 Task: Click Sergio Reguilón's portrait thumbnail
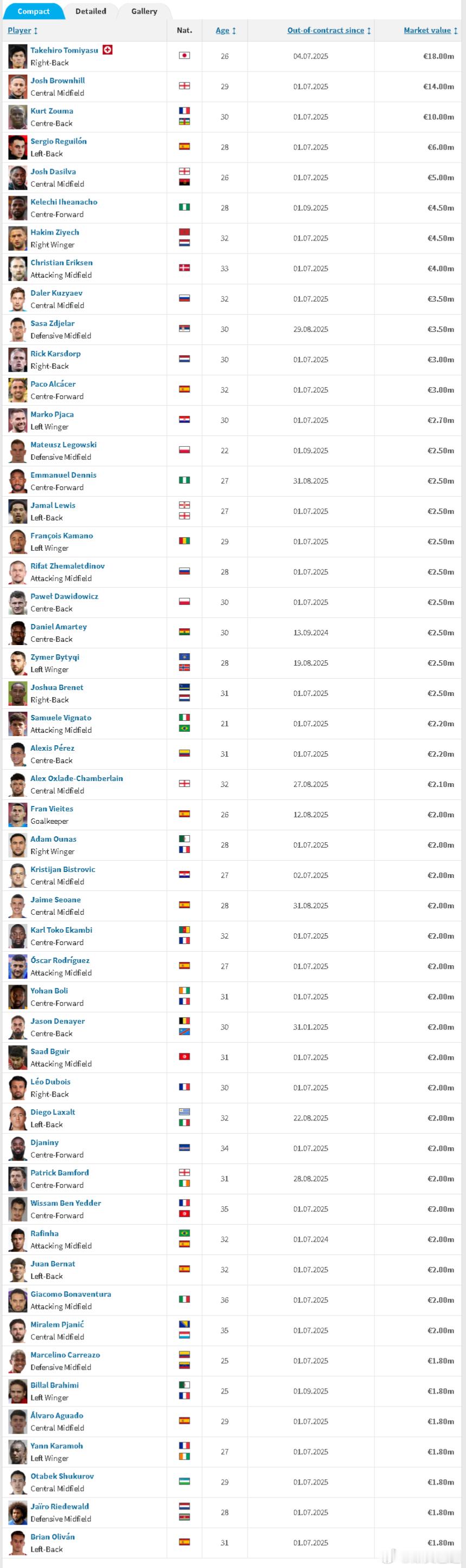(18, 147)
